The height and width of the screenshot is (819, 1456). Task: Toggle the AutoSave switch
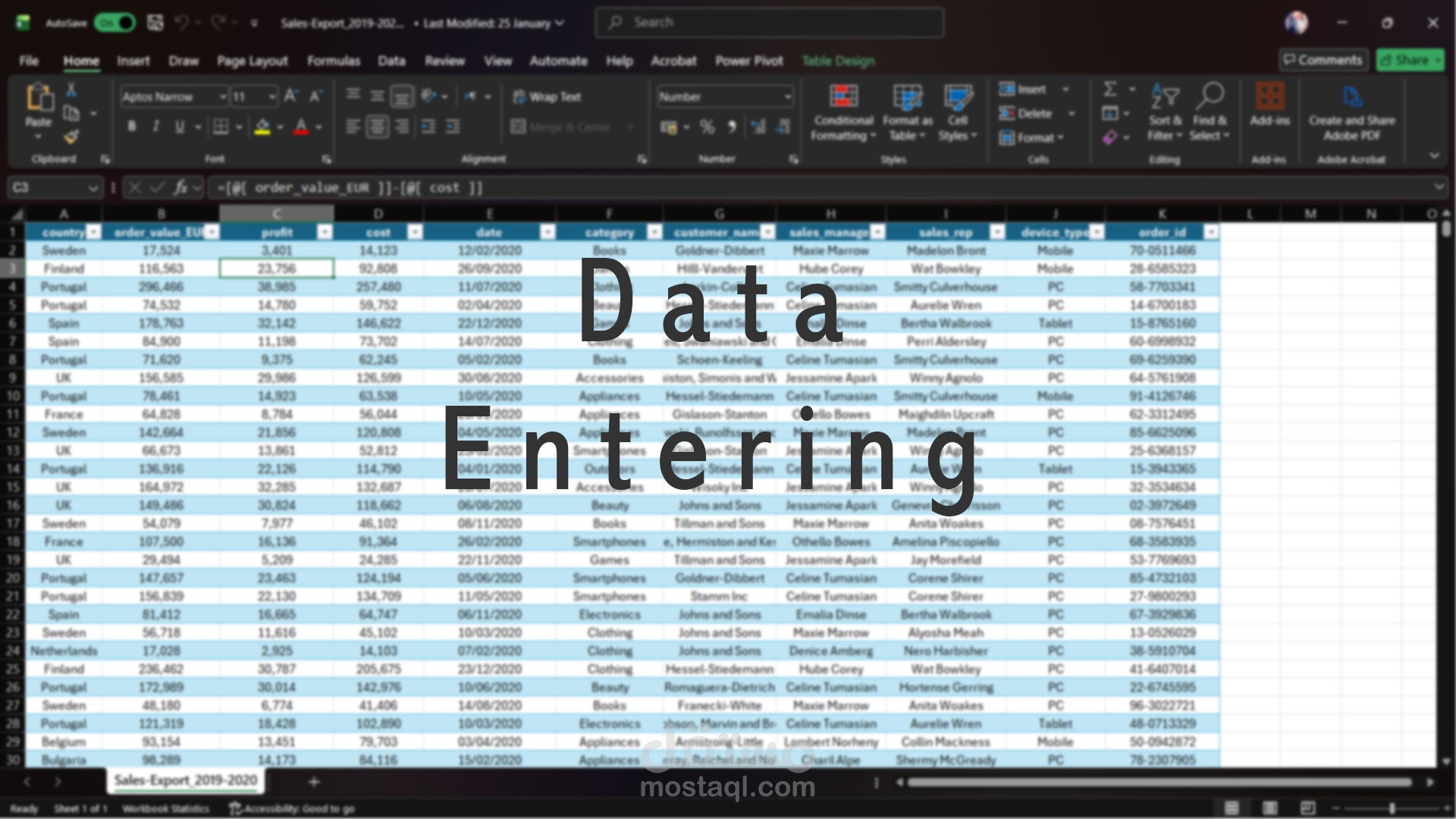click(x=115, y=23)
